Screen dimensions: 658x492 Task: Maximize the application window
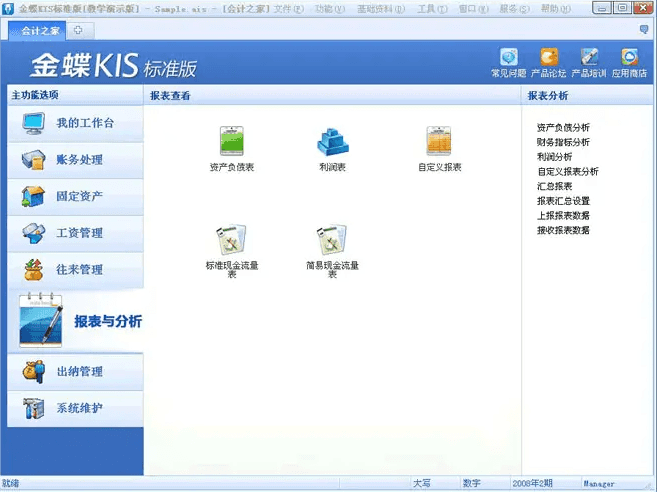622,8
